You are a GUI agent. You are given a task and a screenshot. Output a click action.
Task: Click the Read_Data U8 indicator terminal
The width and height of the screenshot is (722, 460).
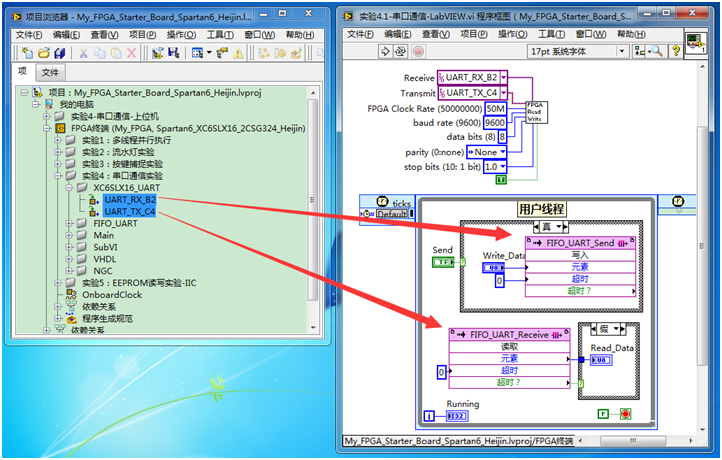tap(601, 360)
